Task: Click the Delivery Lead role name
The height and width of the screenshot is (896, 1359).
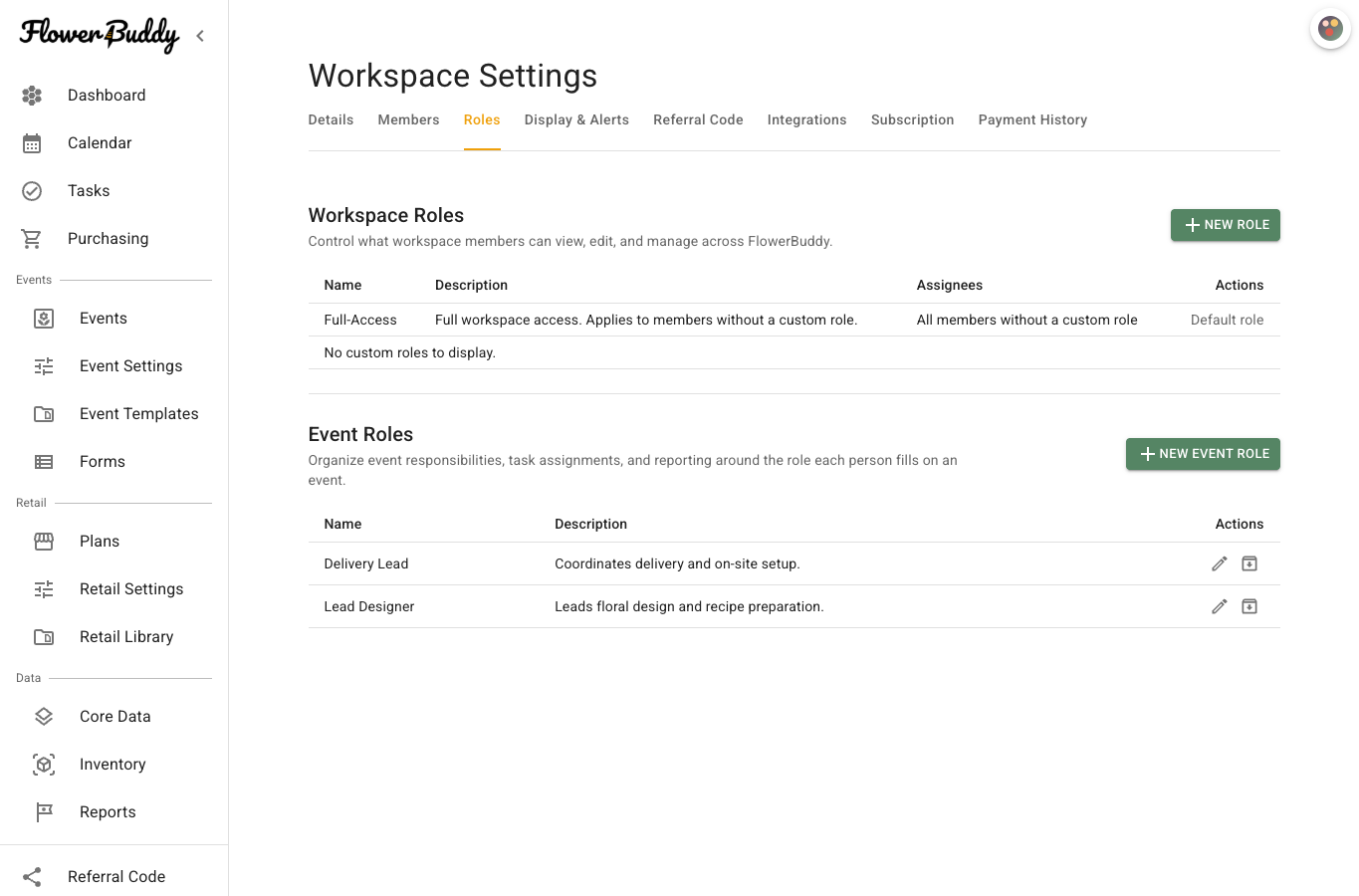Action: coord(366,564)
